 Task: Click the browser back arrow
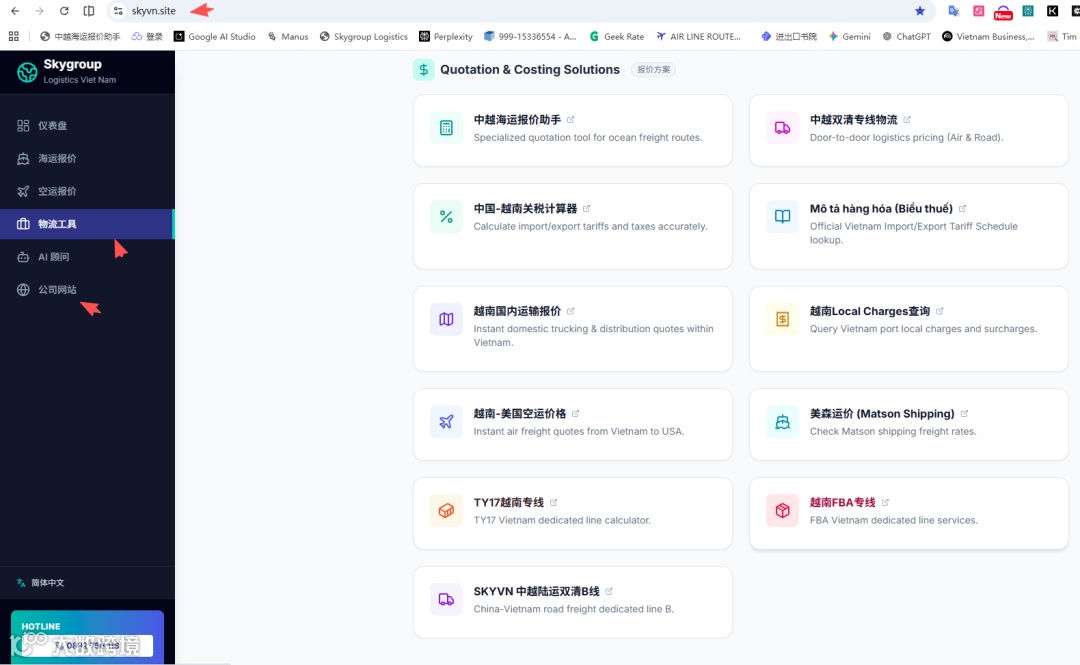pos(15,11)
